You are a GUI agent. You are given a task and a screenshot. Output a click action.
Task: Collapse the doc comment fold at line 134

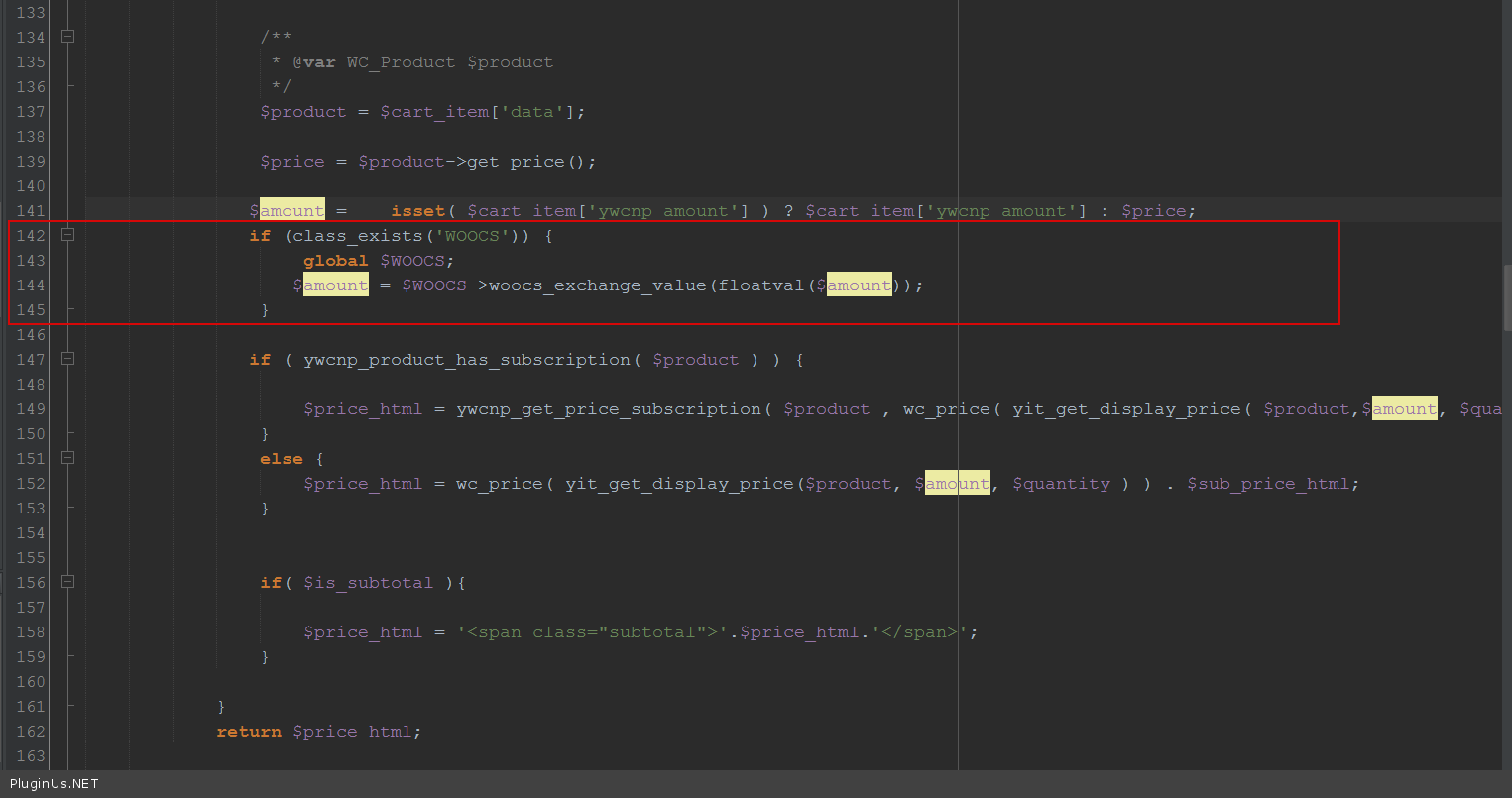click(67, 37)
